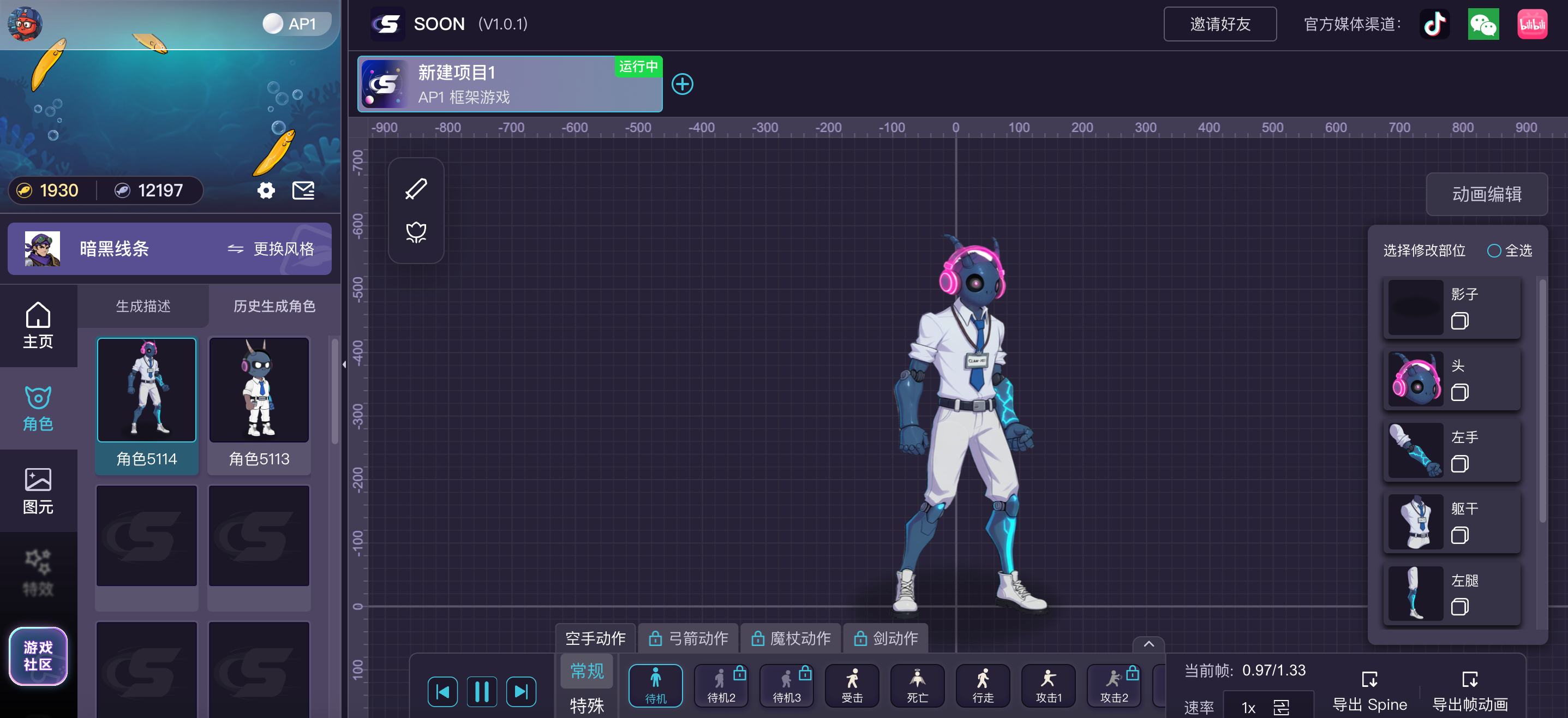Select locked 攻击2 animation
Image resolution: width=1568 pixels, height=718 pixels.
(x=1114, y=685)
